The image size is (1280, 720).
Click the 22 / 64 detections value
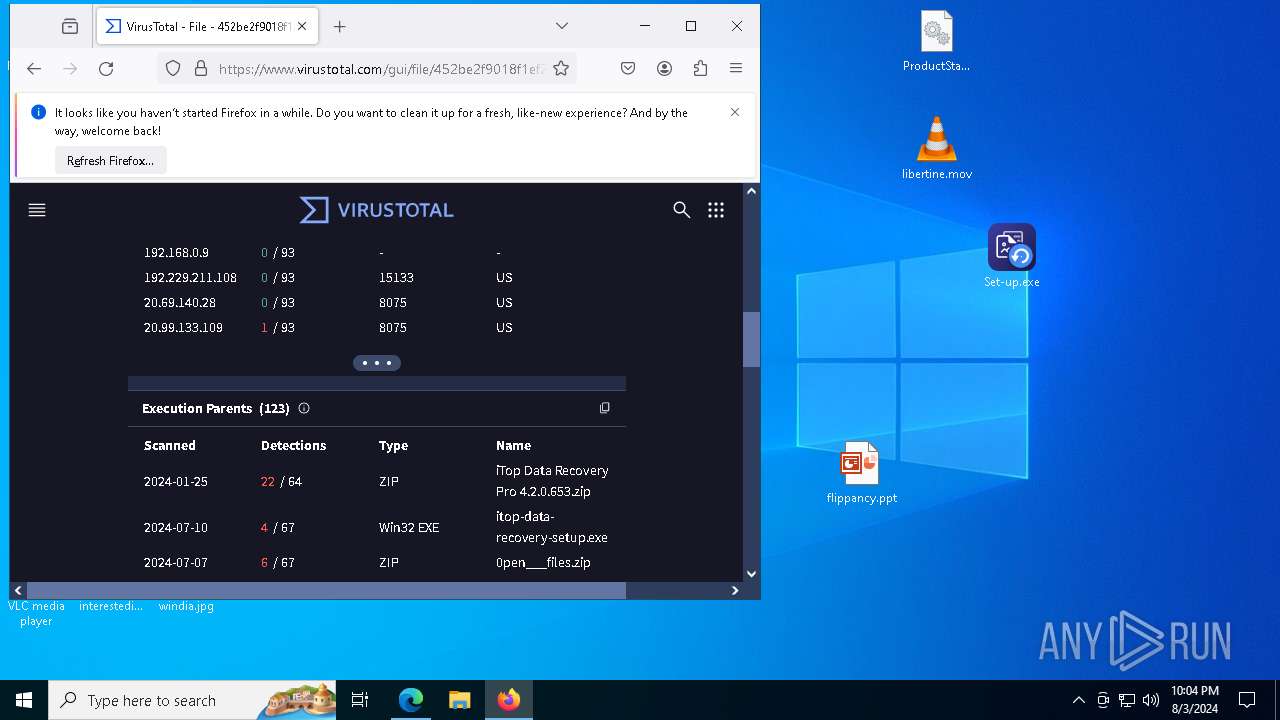click(x=281, y=482)
